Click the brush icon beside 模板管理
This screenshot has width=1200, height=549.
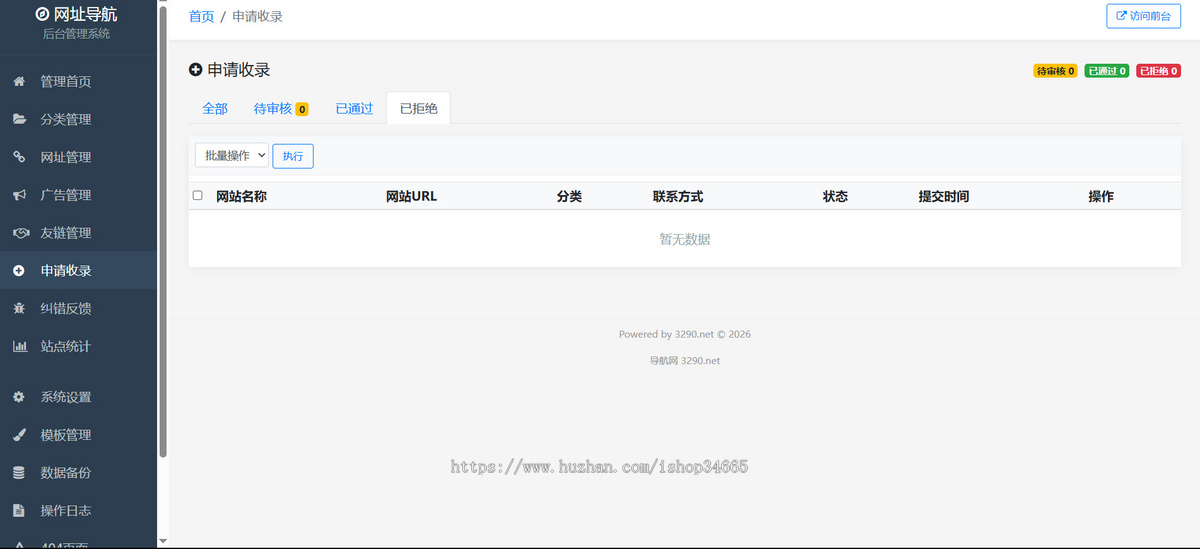pos(19,435)
